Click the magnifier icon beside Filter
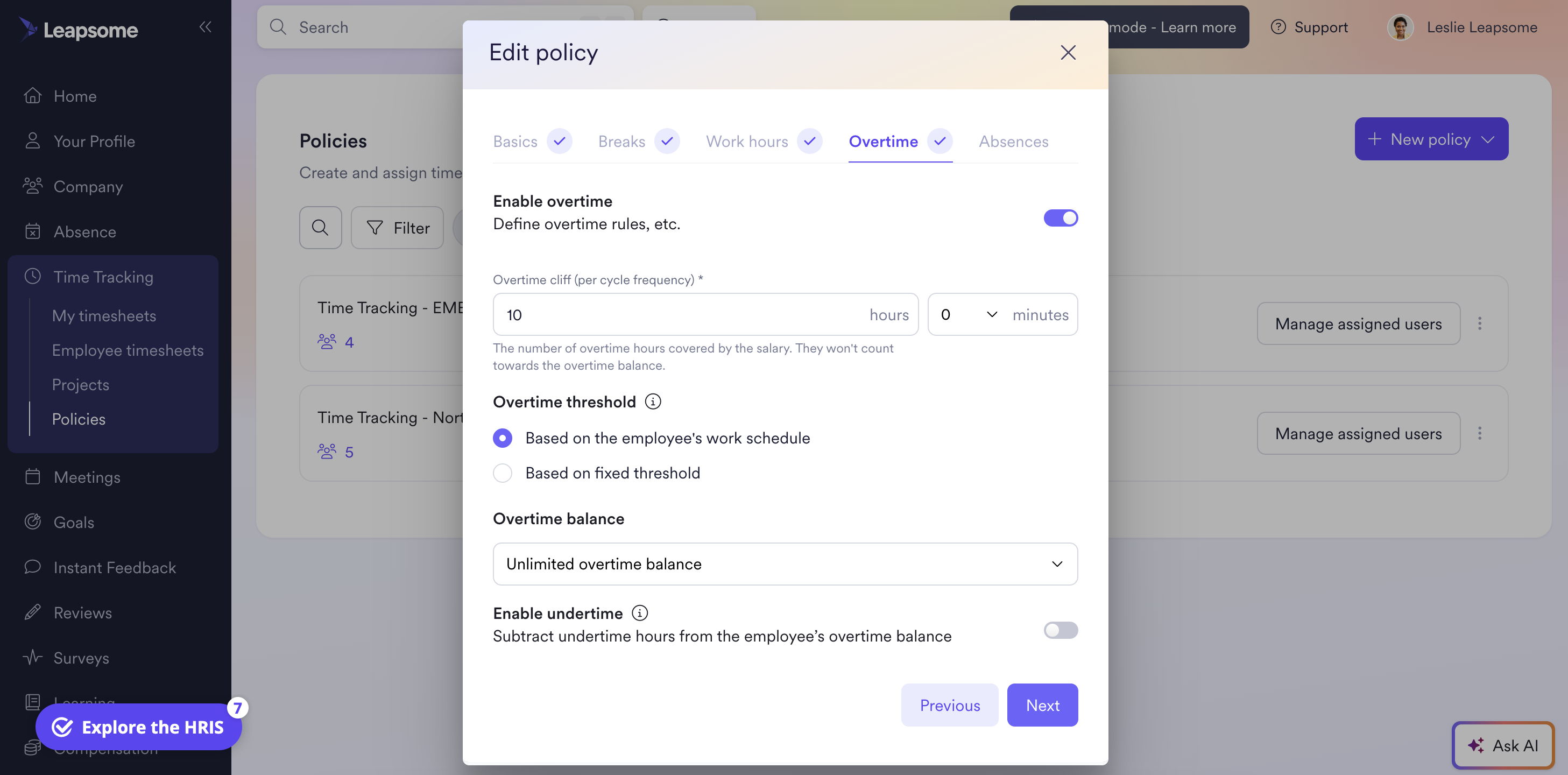This screenshot has width=1568, height=775. pyautogui.click(x=320, y=228)
